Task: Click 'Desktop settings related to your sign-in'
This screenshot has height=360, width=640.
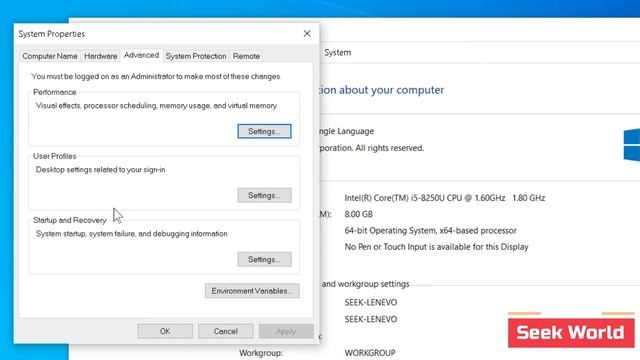Action: point(100,170)
